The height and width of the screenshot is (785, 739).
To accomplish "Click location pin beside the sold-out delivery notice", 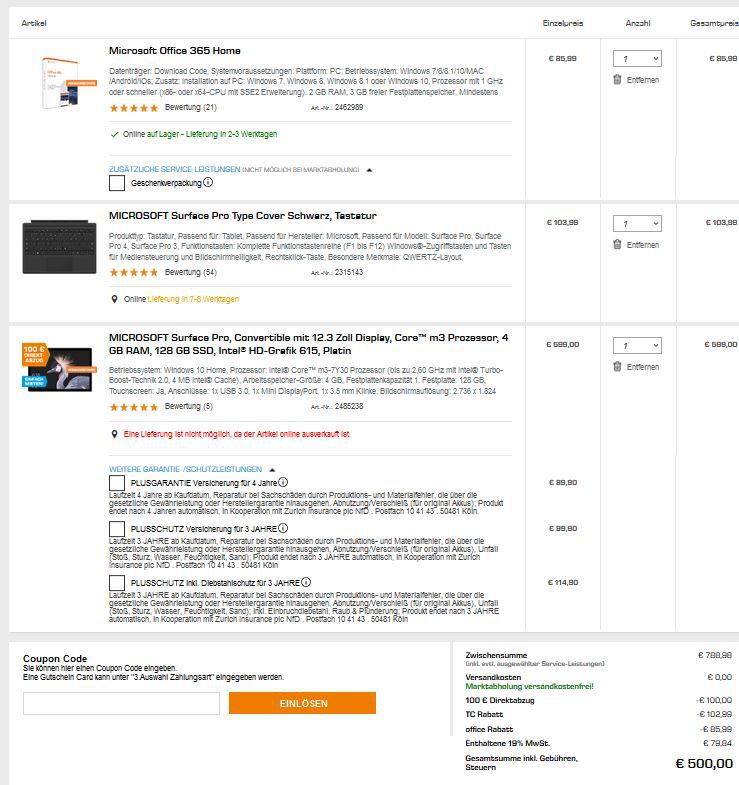I will pyautogui.click(x=114, y=434).
